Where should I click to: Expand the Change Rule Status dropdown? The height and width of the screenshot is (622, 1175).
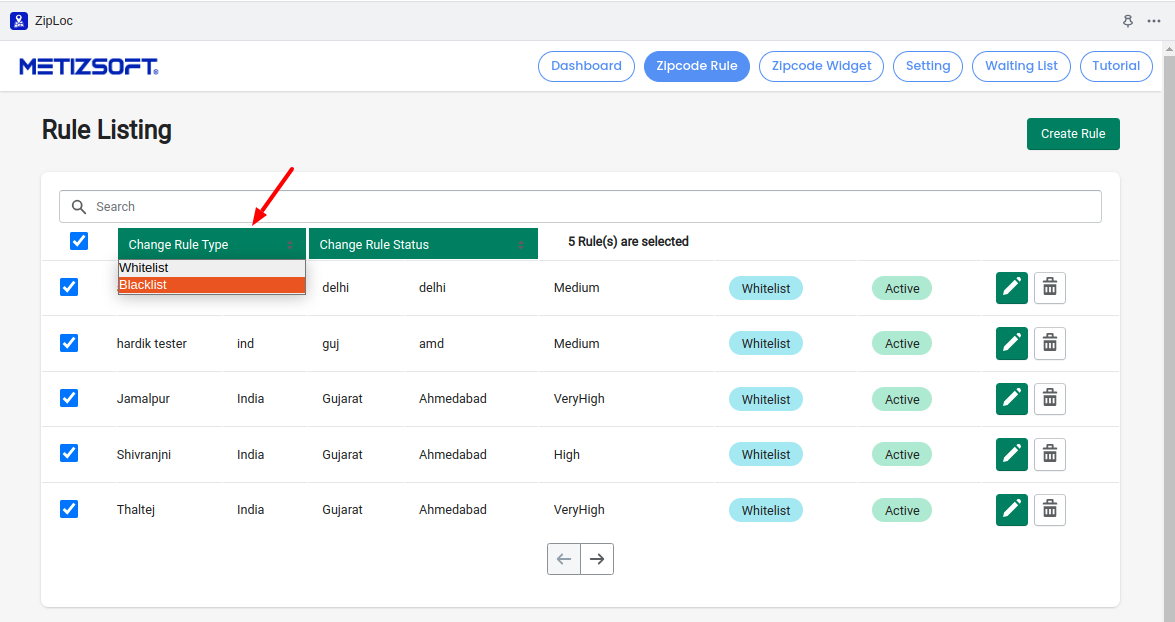click(422, 245)
